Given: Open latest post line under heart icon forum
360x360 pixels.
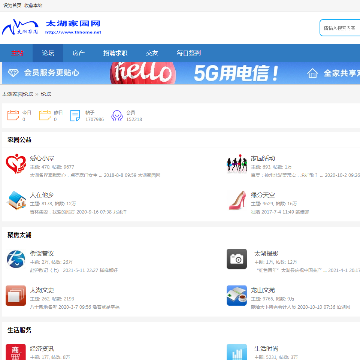Looking at the screenshot, I should click(95, 175).
